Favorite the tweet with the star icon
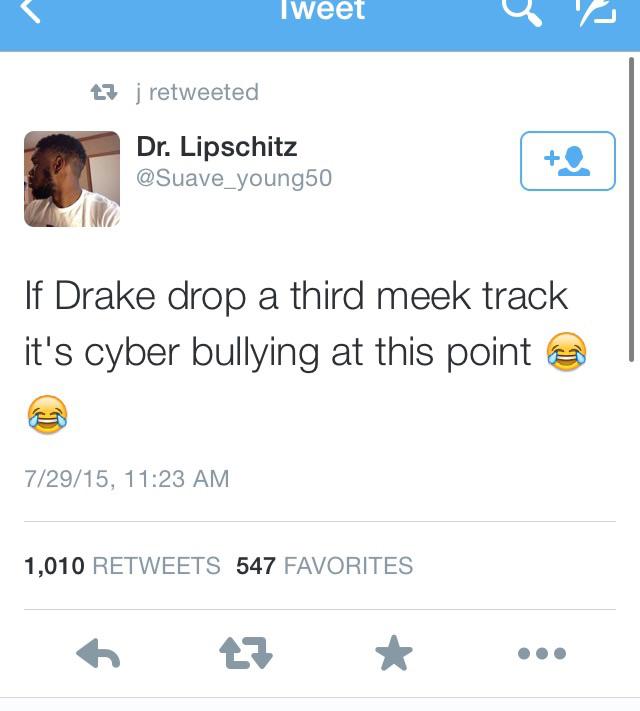Viewport: 640px width, 711px height. (x=394, y=653)
